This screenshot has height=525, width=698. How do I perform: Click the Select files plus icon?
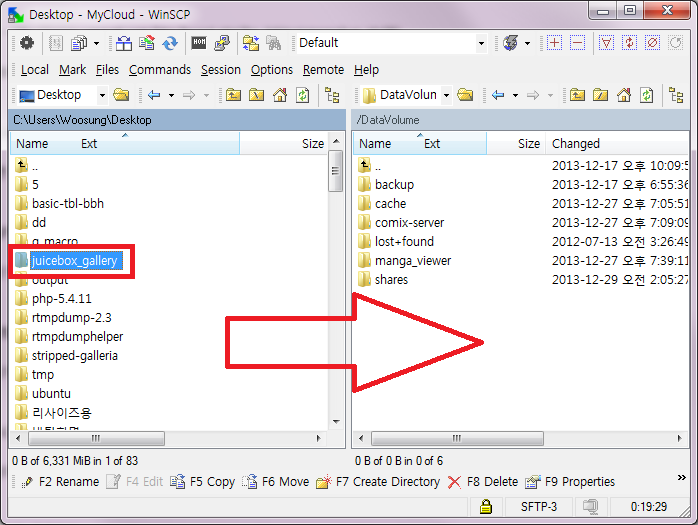click(x=554, y=43)
